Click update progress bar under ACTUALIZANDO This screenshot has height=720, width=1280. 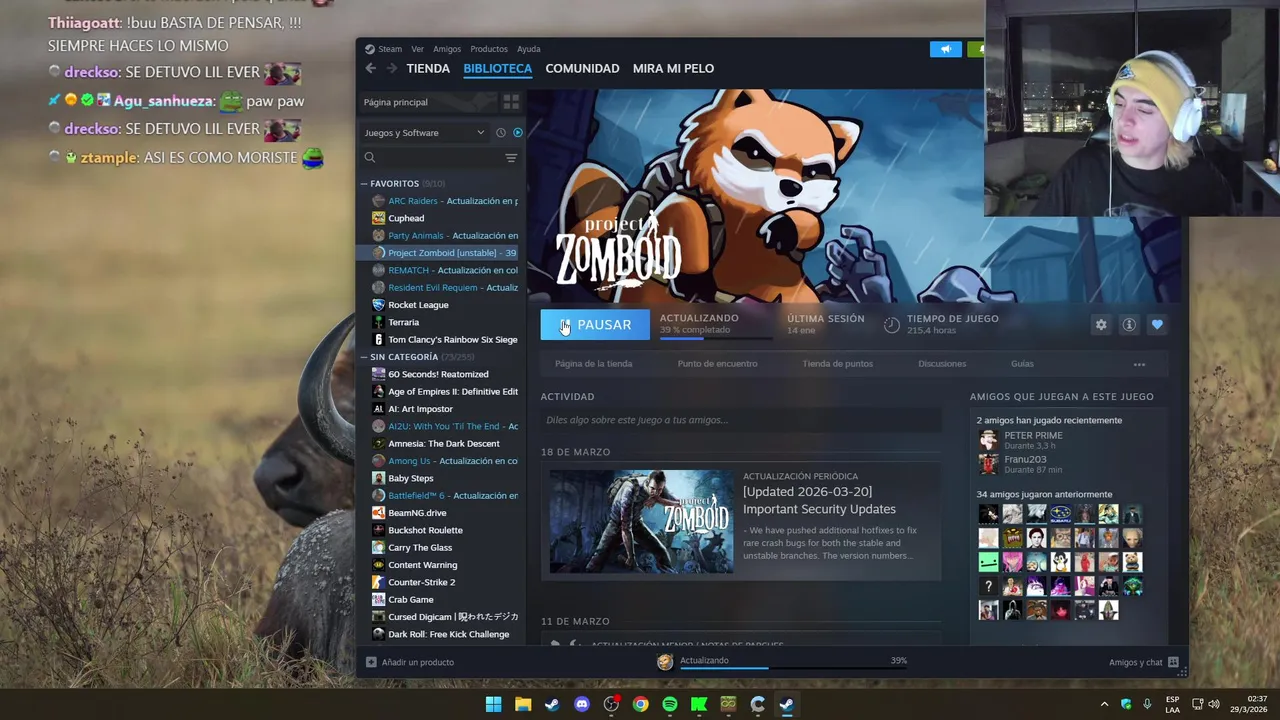pyautogui.click(x=716, y=338)
